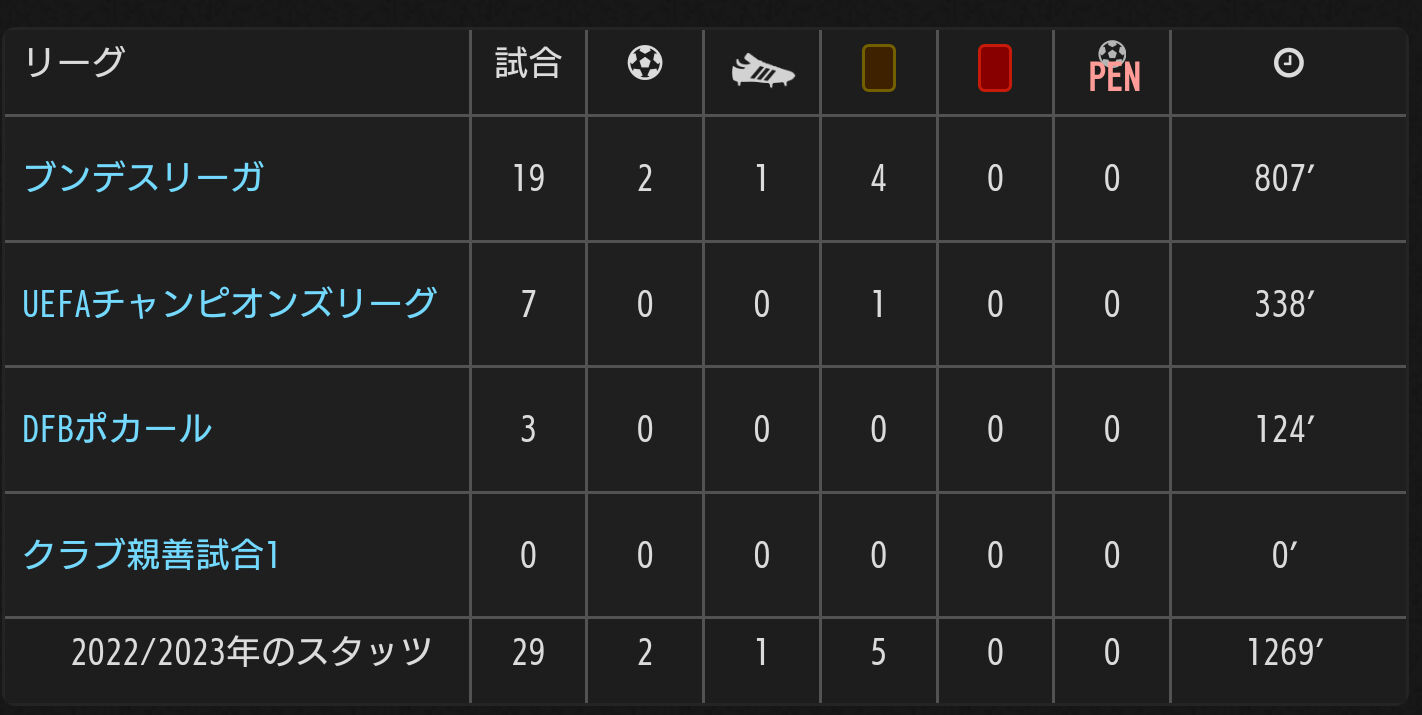This screenshot has width=1422, height=715.
Task: Click the 338′ minutes cell for Champions League
Action: 1285,304
